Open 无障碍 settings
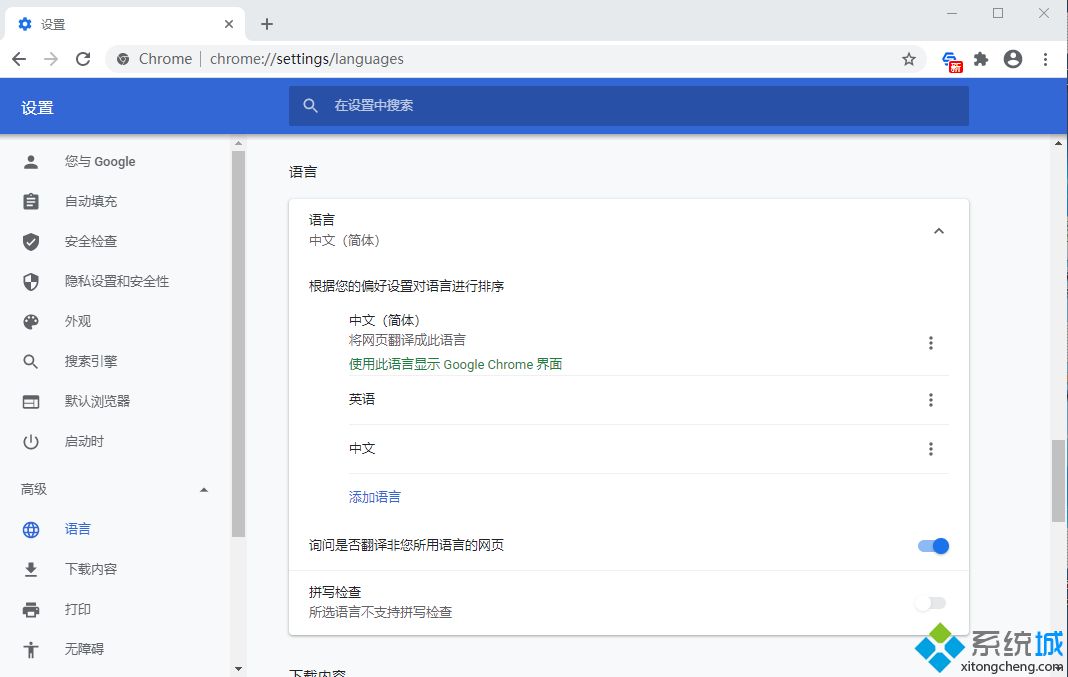1068x677 pixels. pyautogui.click(x=84, y=649)
